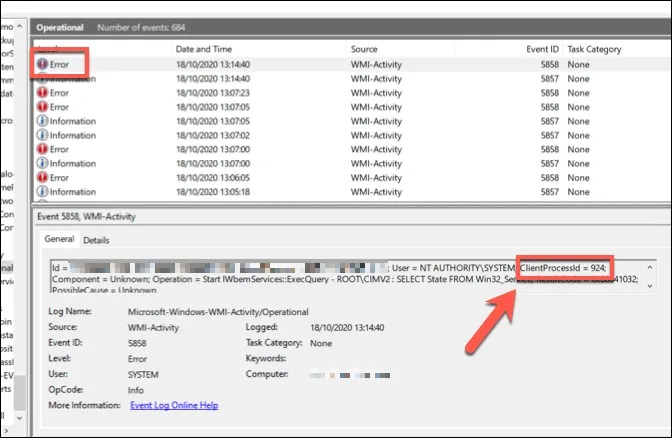The height and width of the screenshot is (438, 672).
Task: Click the Task Category value None in the details pane
Action: pos(321,343)
